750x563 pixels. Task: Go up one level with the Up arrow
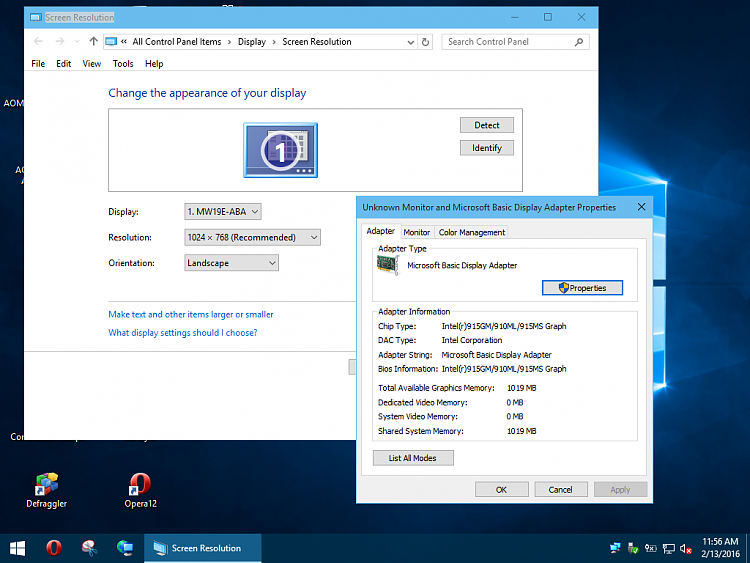click(93, 42)
